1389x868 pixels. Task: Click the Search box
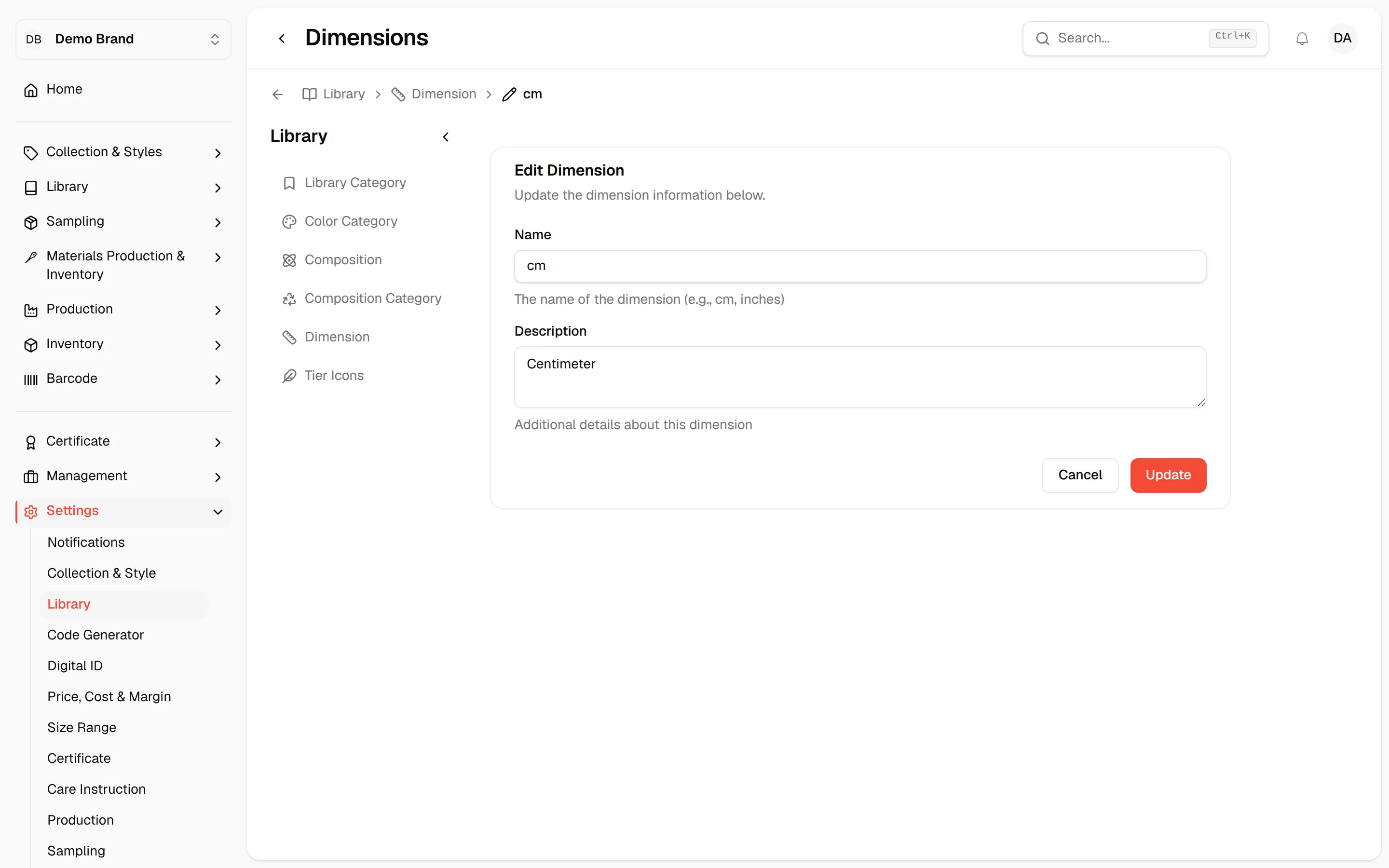[x=1145, y=39]
